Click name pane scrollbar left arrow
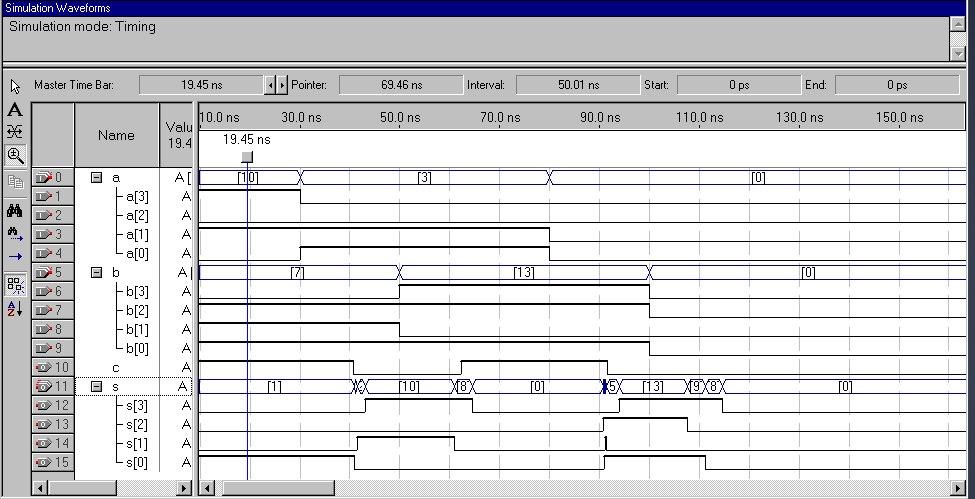 click(x=40, y=488)
